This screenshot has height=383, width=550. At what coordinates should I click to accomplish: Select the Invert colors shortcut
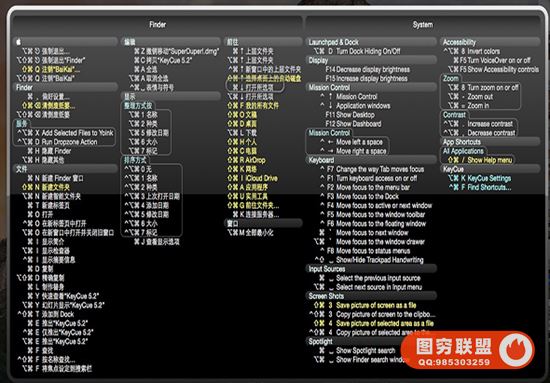tap(471, 51)
